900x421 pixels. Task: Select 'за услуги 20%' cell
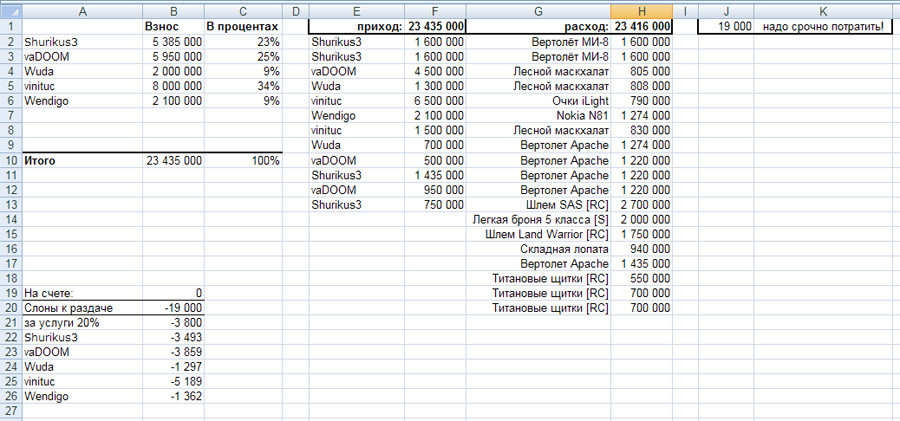coord(82,323)
